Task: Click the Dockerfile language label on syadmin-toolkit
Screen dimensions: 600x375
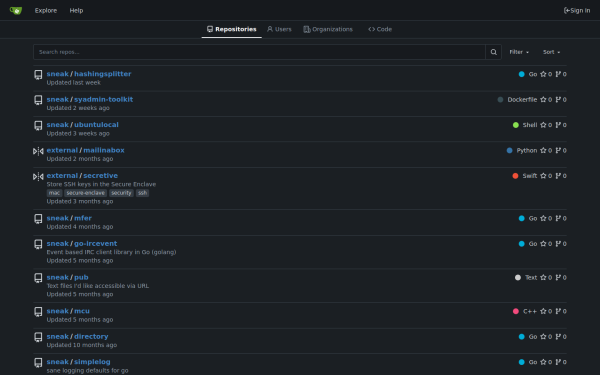Action: (x=522, y=99)
